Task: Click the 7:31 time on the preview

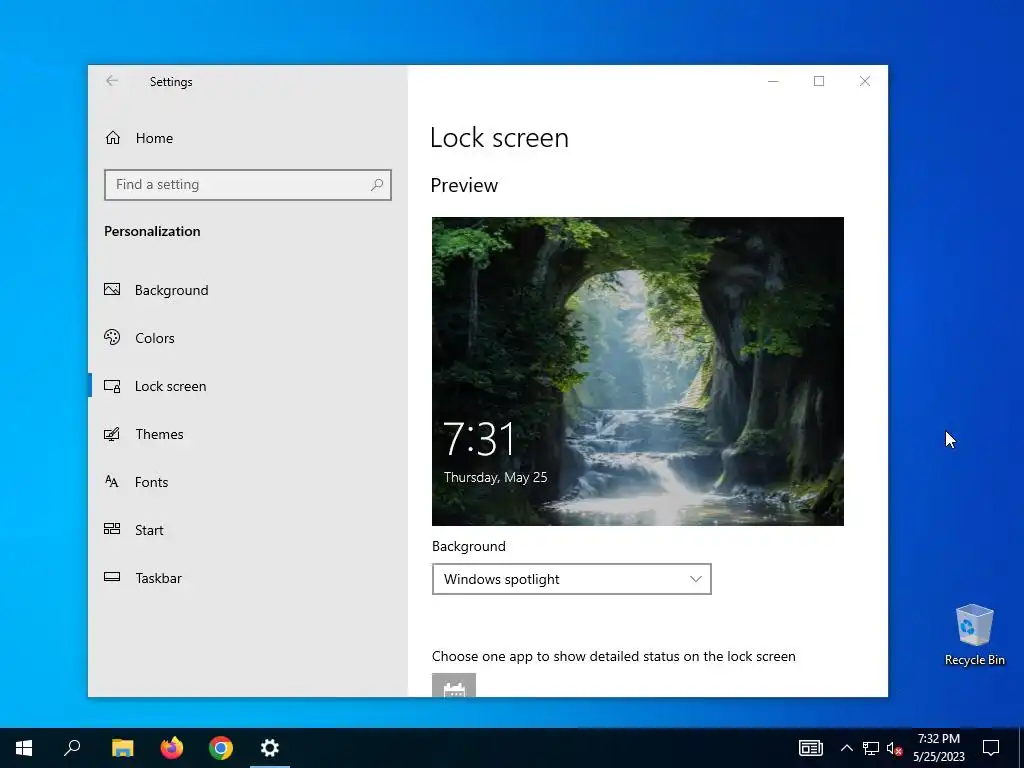Action: pyautogui.click(x=480, y=439)
